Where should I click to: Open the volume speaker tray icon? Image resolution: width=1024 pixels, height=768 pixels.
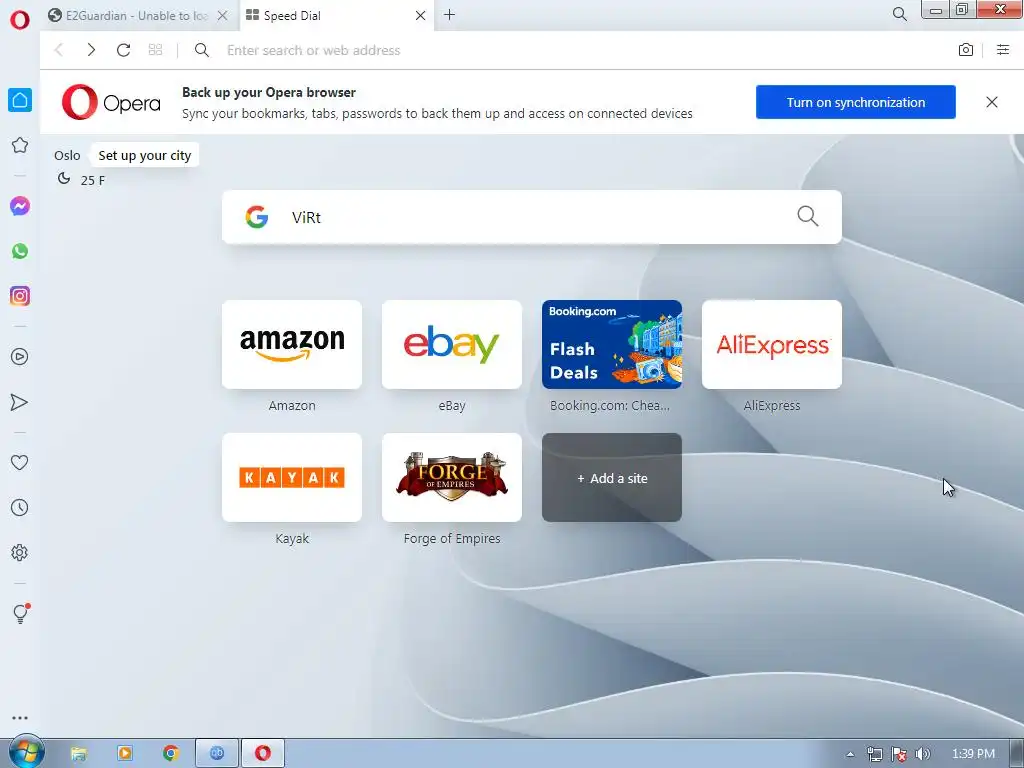pos(923,754)
